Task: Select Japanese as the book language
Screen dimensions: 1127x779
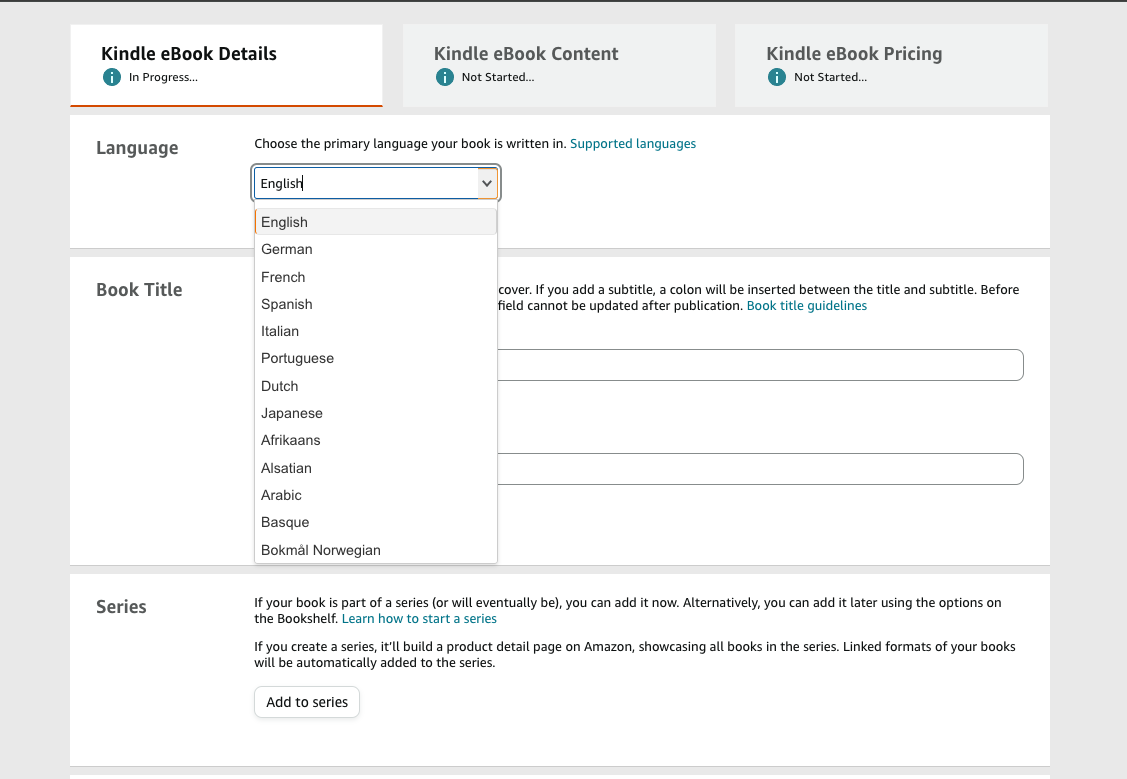Action: pos(292,413)
